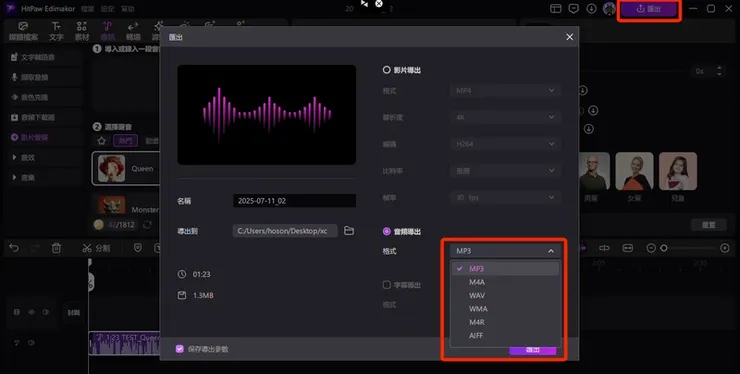Open the bitrate (比特率) dropdown
Screen dimensions: 740x374
pyautogui.click(x=505, y=170)
